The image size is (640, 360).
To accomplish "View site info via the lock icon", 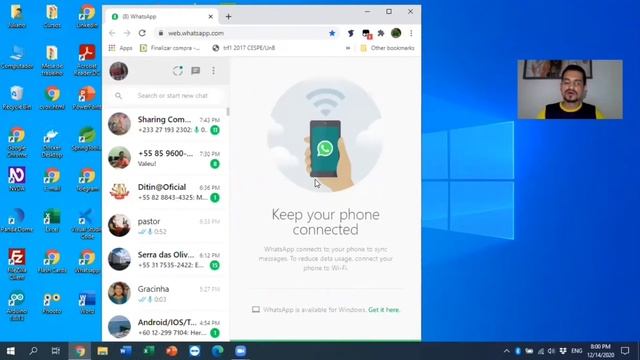I will coord(161,33).
